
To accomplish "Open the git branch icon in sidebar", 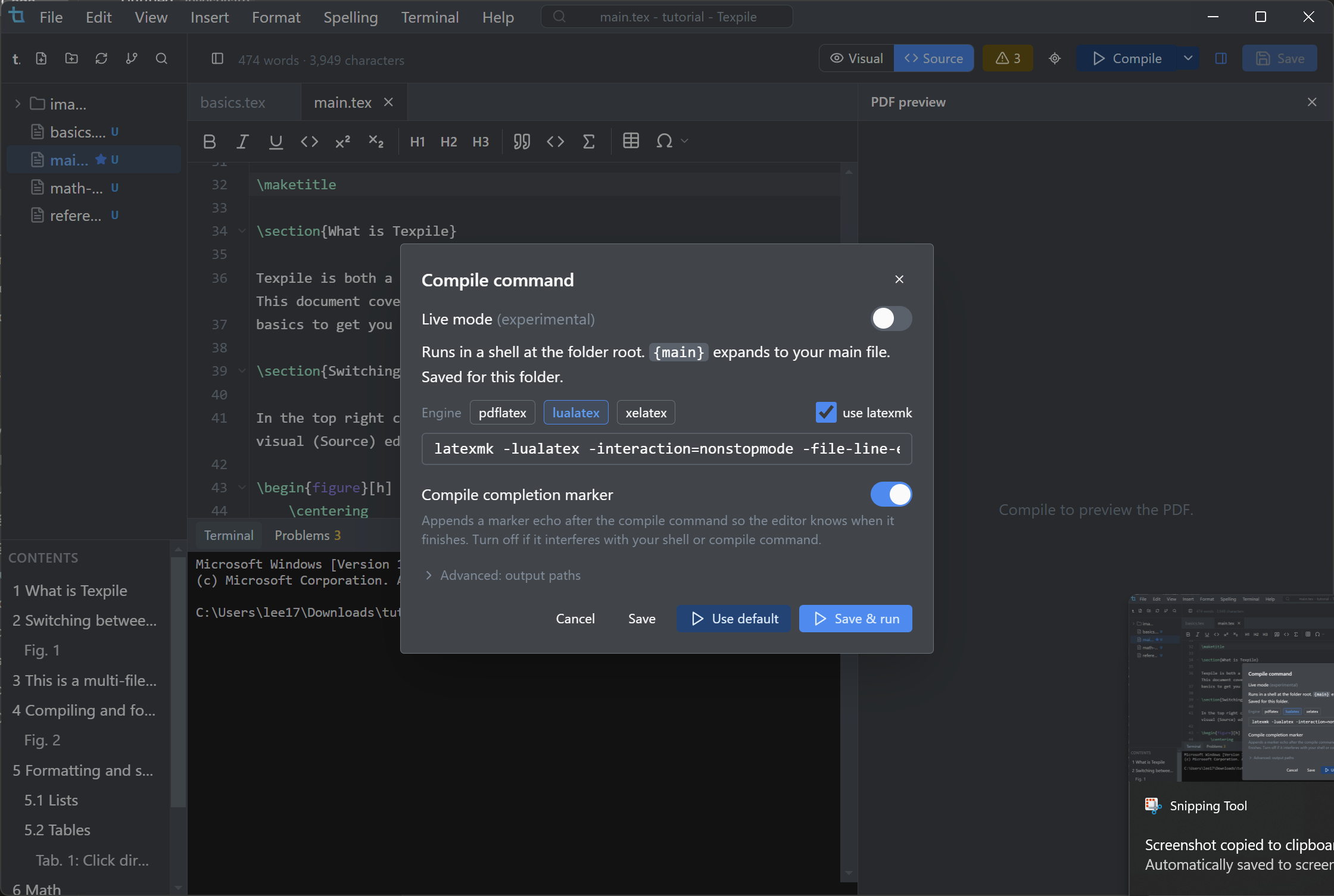I will [132, 58].
